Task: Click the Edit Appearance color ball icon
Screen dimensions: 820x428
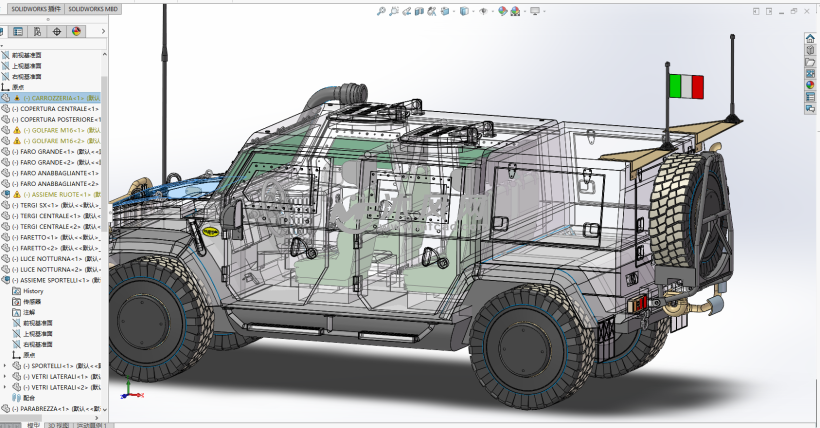Action: (x=503, y=11)
